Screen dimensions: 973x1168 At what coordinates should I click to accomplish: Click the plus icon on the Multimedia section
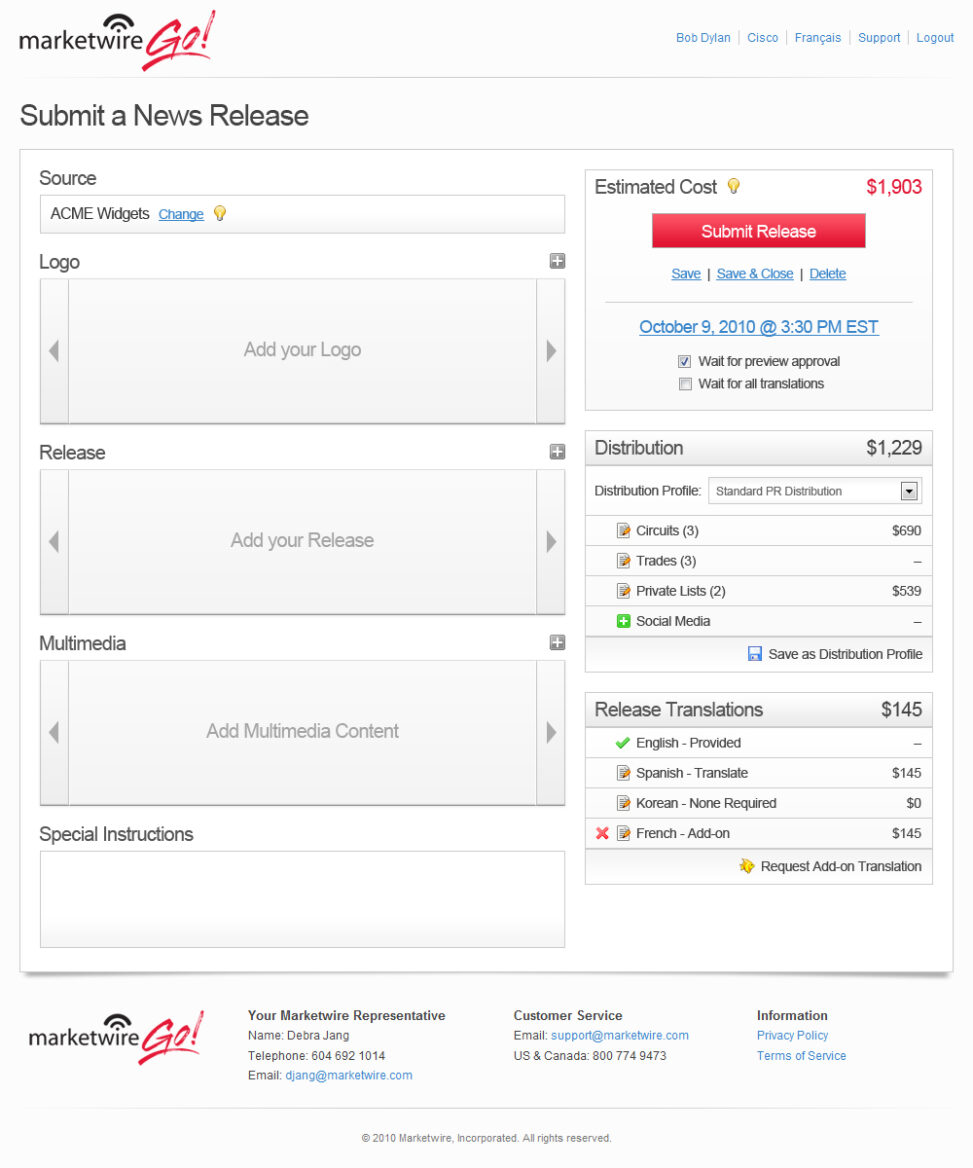[557, 643]
